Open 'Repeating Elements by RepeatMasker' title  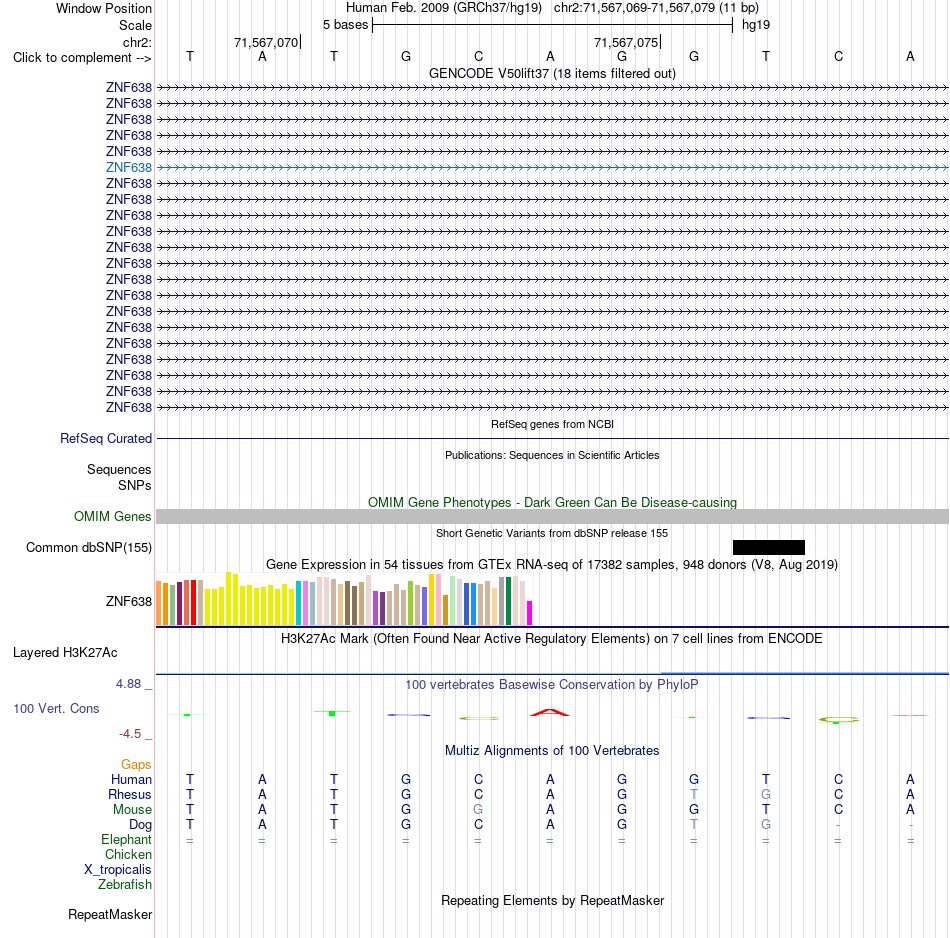(552, 900)
